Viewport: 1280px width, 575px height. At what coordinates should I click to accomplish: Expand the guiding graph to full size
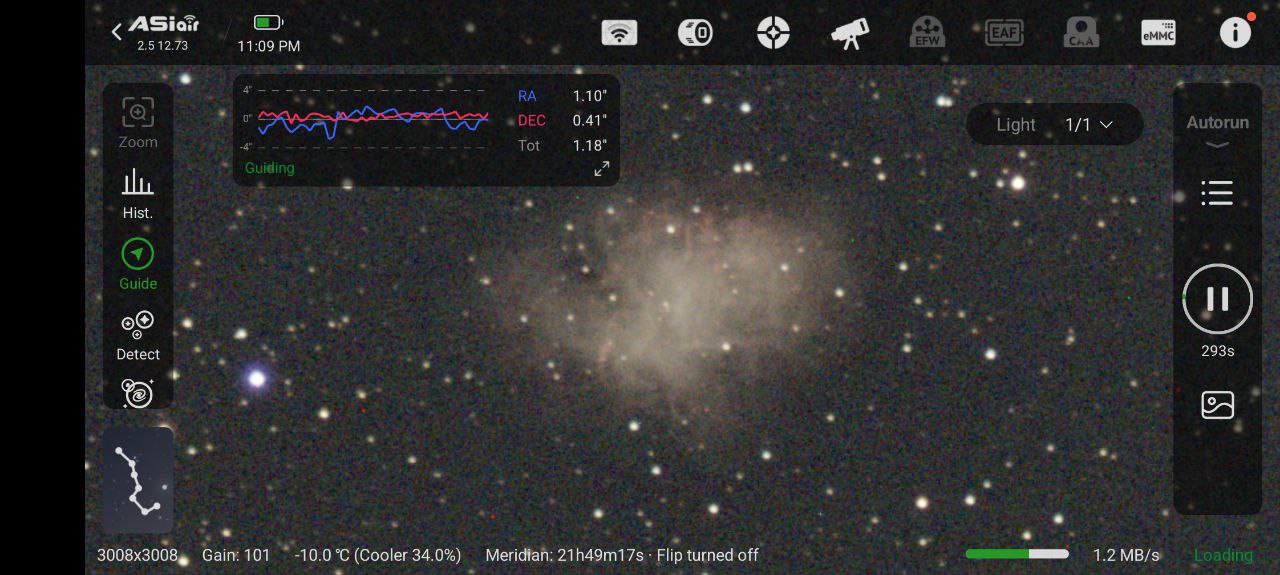pyautogui.click(x=601, y=169)
